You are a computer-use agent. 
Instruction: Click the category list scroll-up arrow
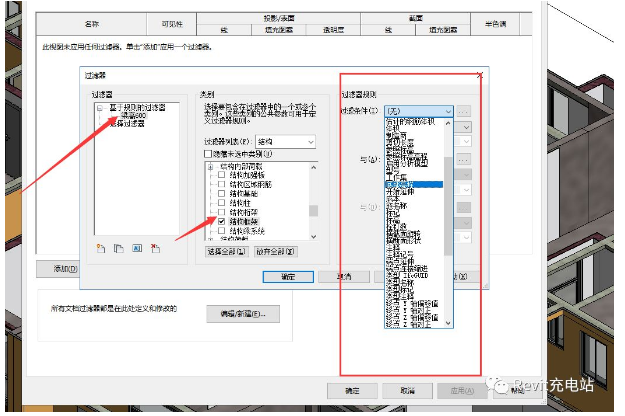point(314,167)
